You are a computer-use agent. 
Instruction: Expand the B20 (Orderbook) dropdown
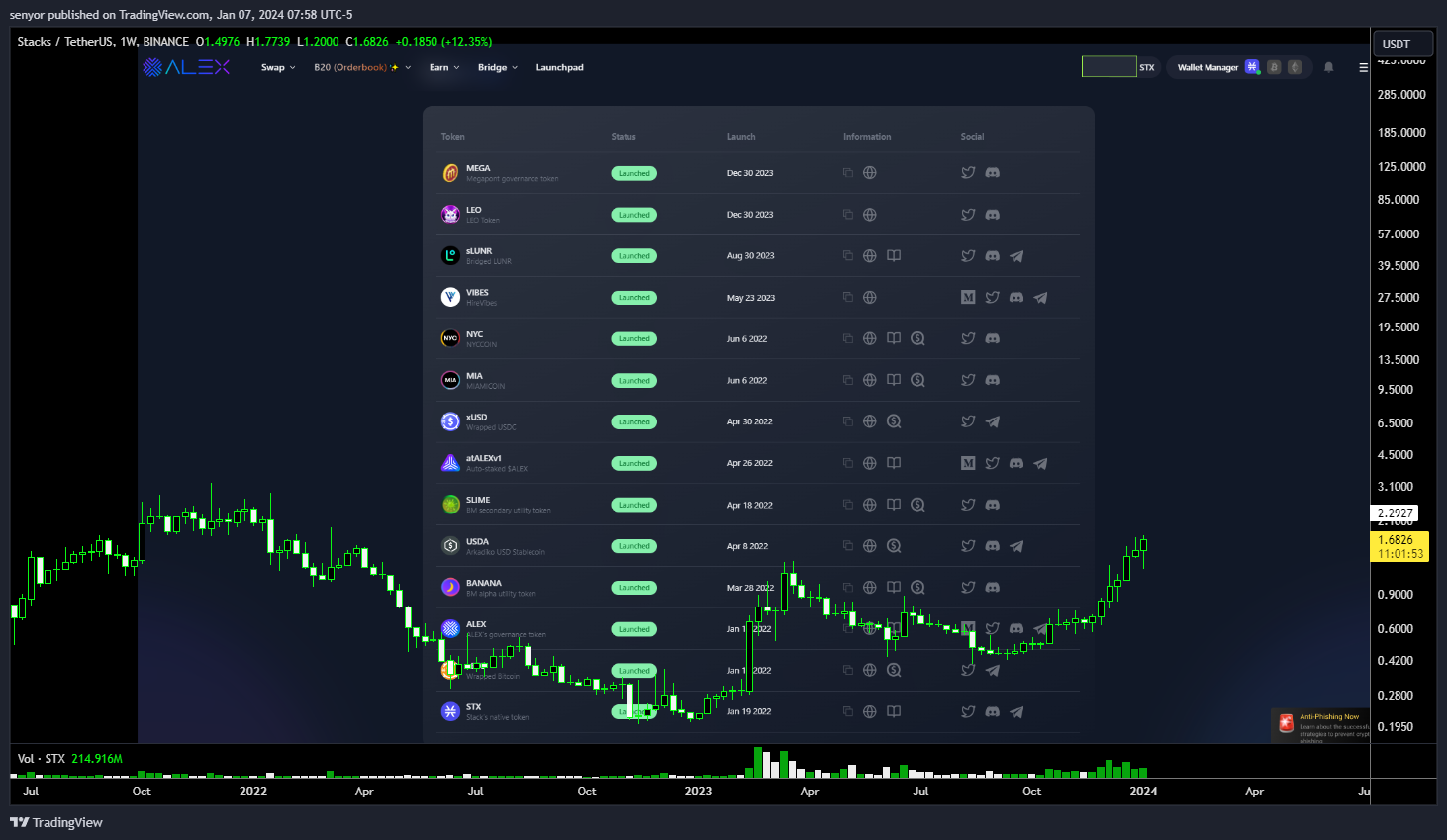point(362,67)
